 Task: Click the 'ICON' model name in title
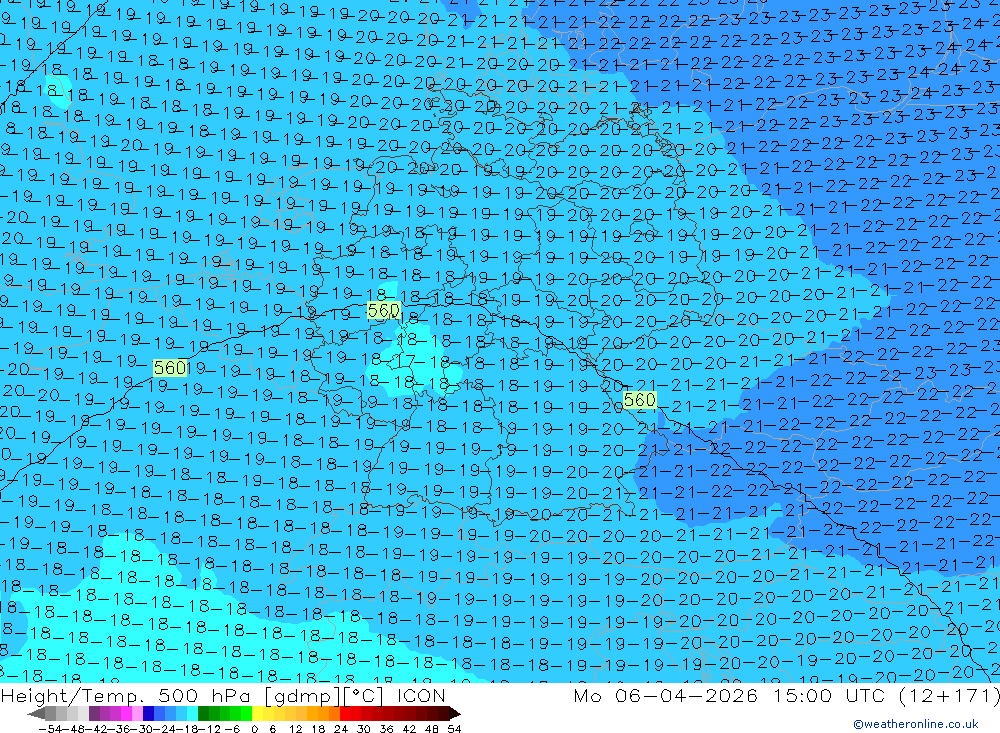[x=421, y=695]
